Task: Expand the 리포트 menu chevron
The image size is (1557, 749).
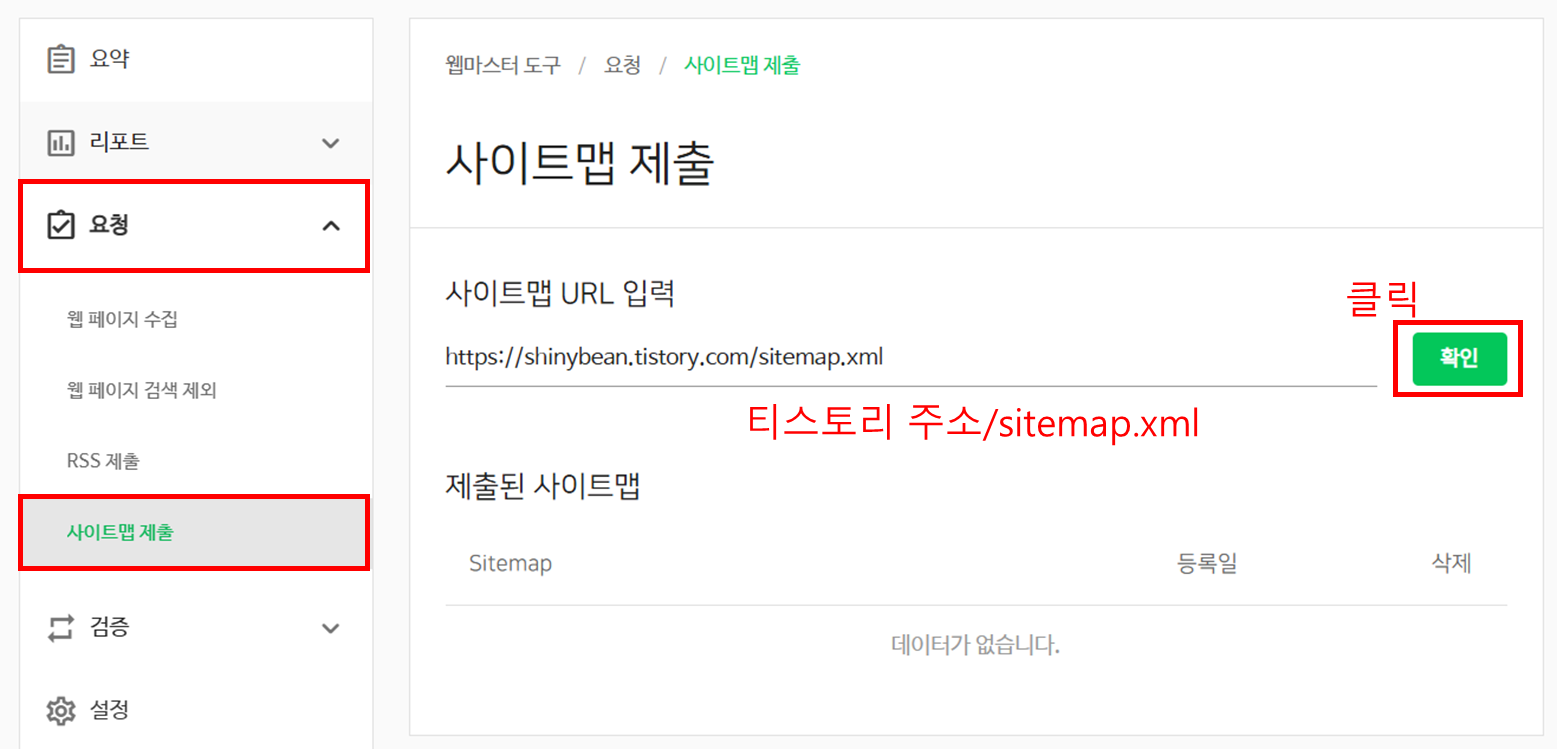Action: [331, 143]
